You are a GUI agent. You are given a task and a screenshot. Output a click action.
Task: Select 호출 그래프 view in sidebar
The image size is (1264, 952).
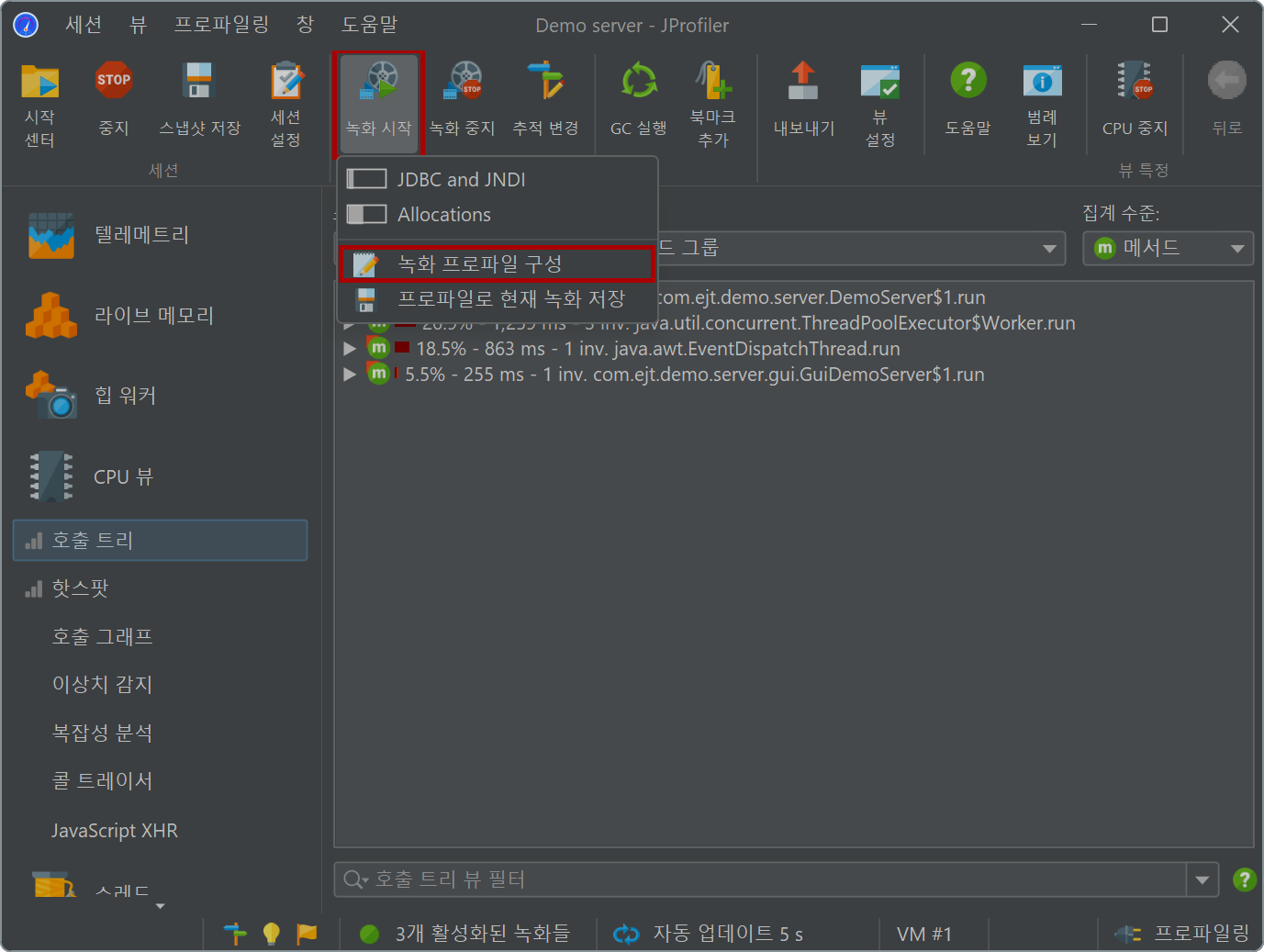coord(160,636)
